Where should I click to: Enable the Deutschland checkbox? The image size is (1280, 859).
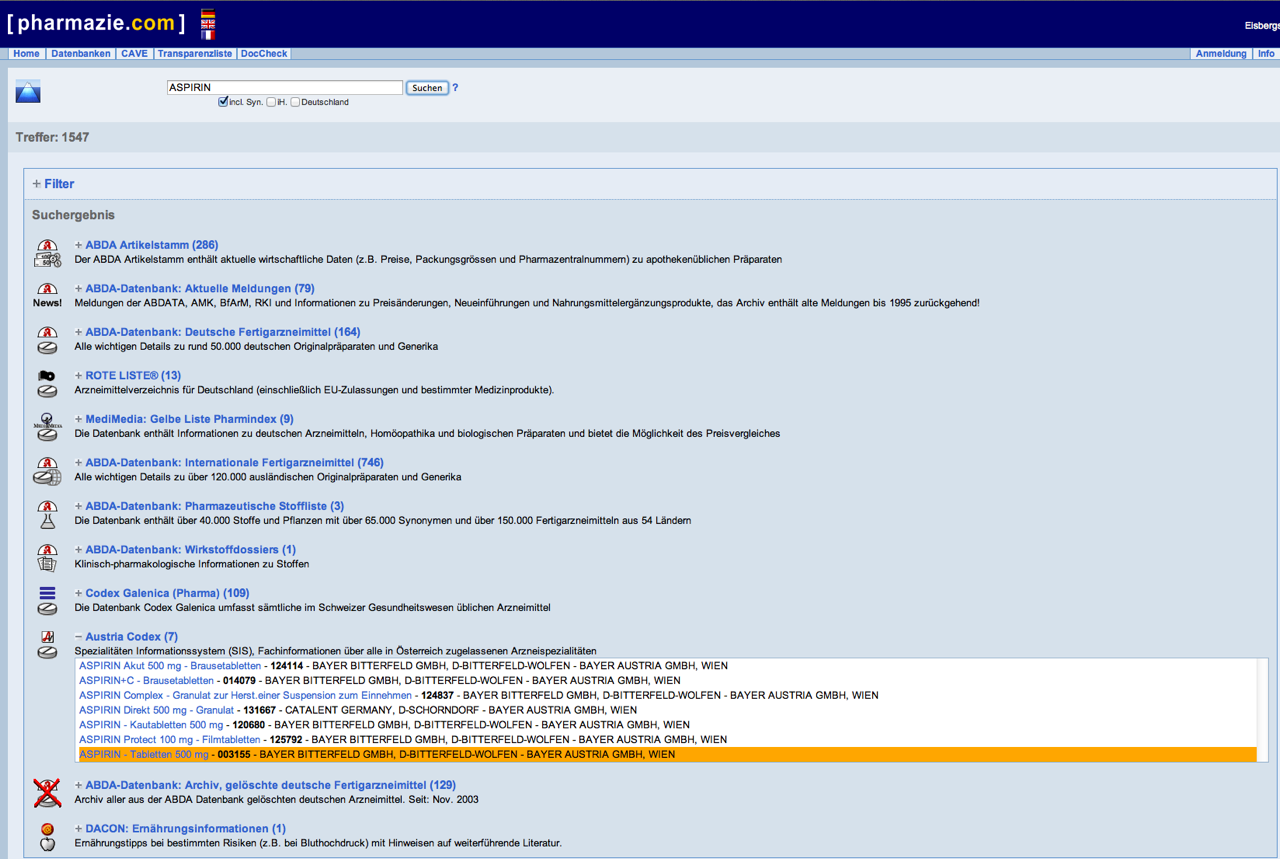(295, 102)
